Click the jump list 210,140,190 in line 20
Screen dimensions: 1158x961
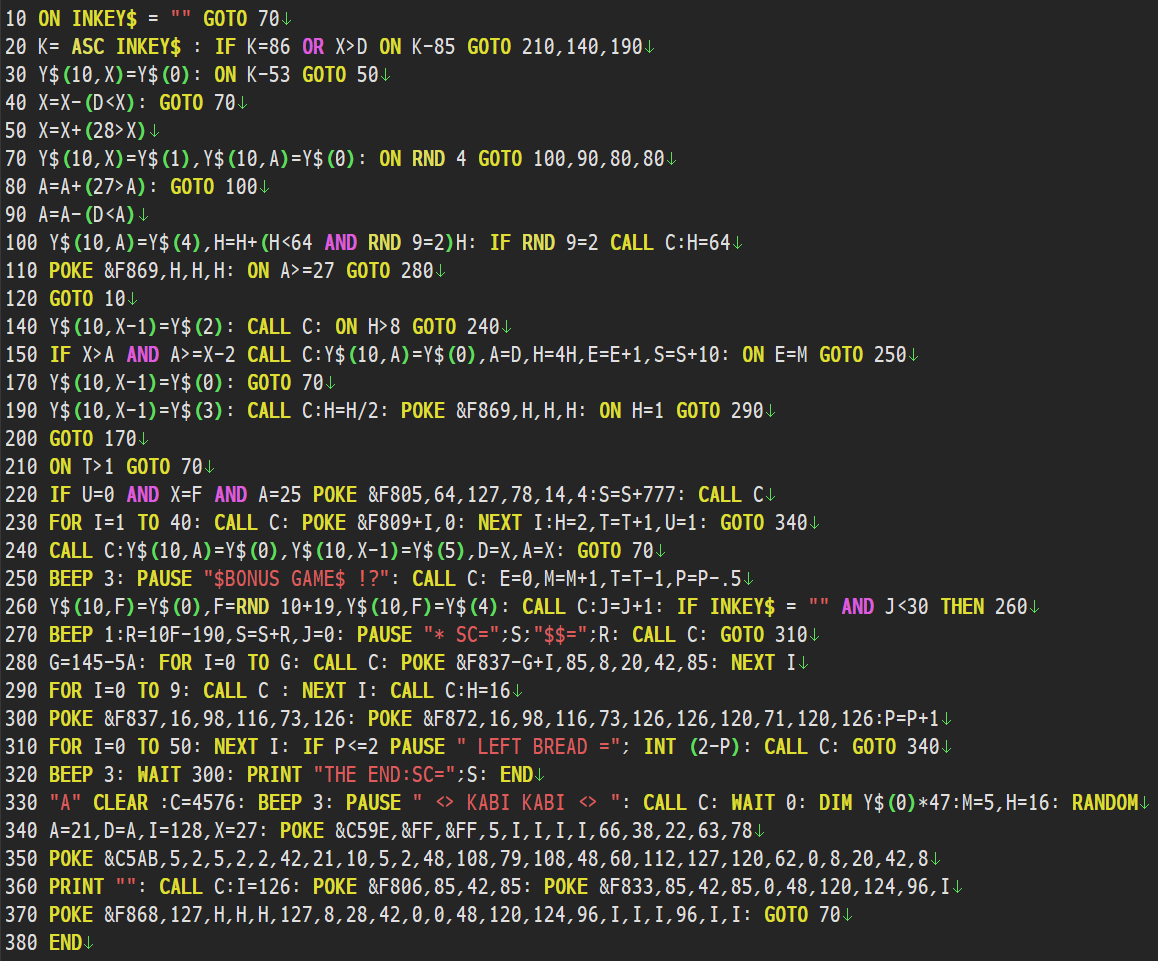[583, 47]
